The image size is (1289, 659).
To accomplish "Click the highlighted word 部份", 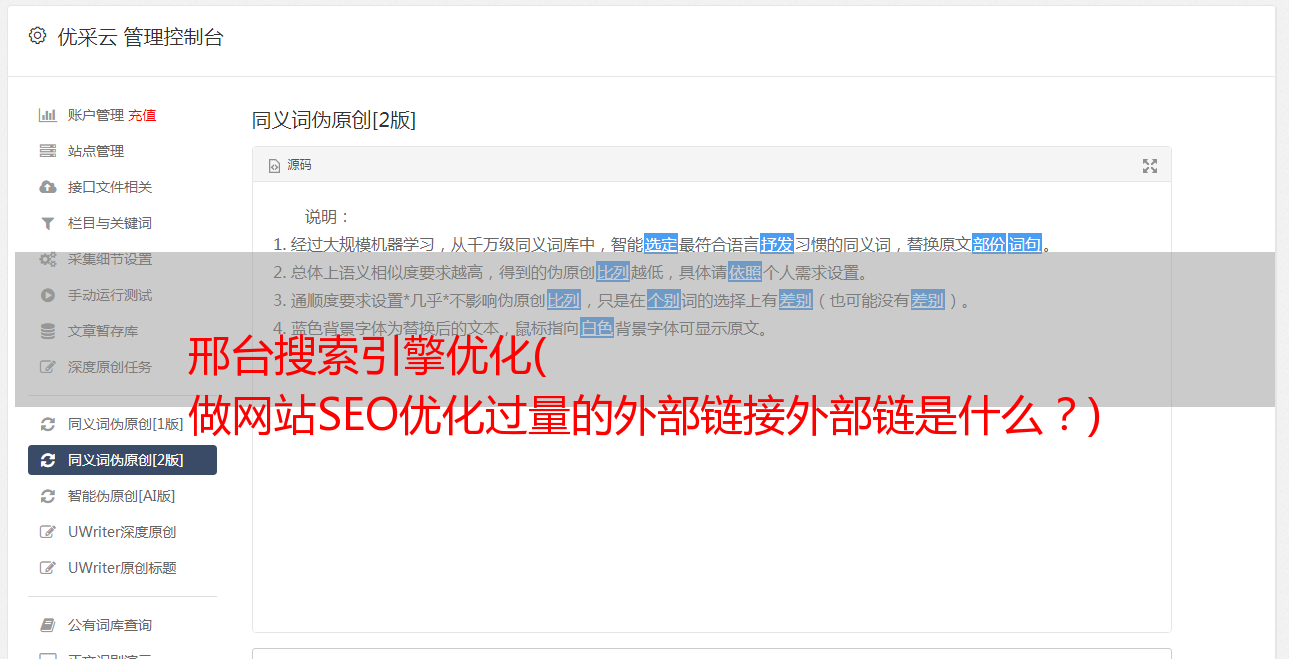I will coord(989,244).
